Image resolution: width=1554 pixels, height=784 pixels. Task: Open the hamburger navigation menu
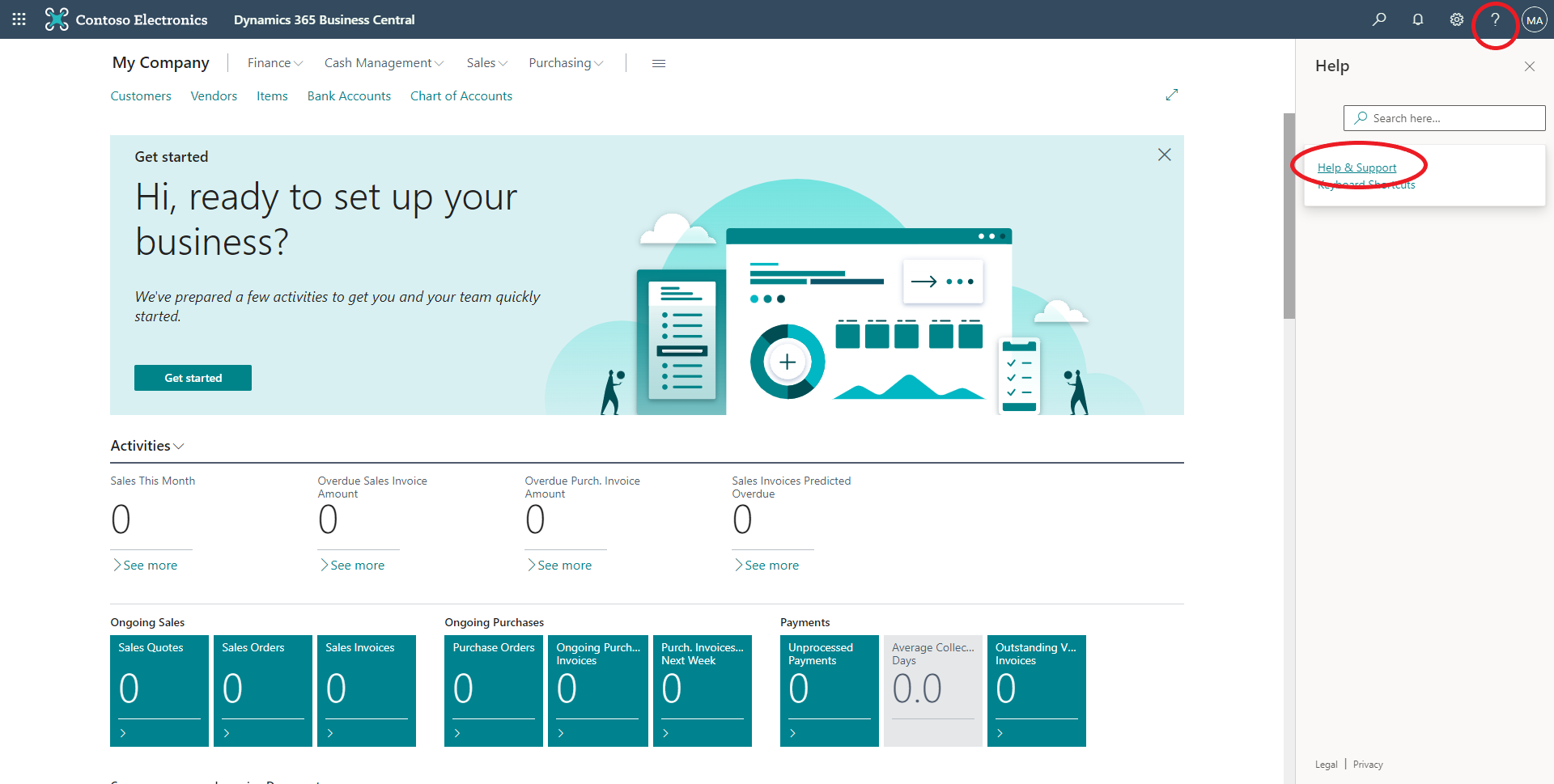659,63
